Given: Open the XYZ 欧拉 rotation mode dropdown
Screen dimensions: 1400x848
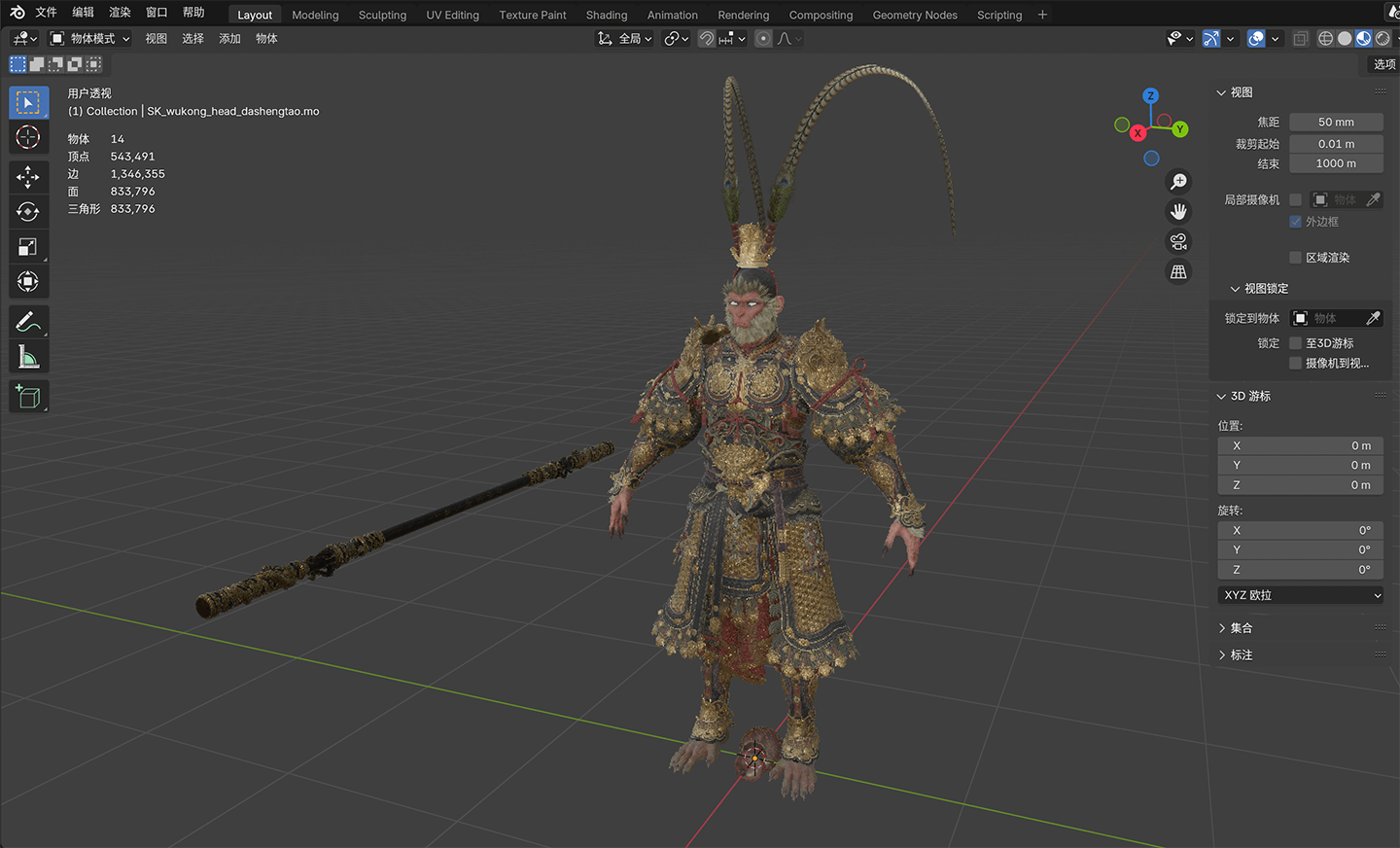Looking at the screenshot, I should tap(1300, 595).
